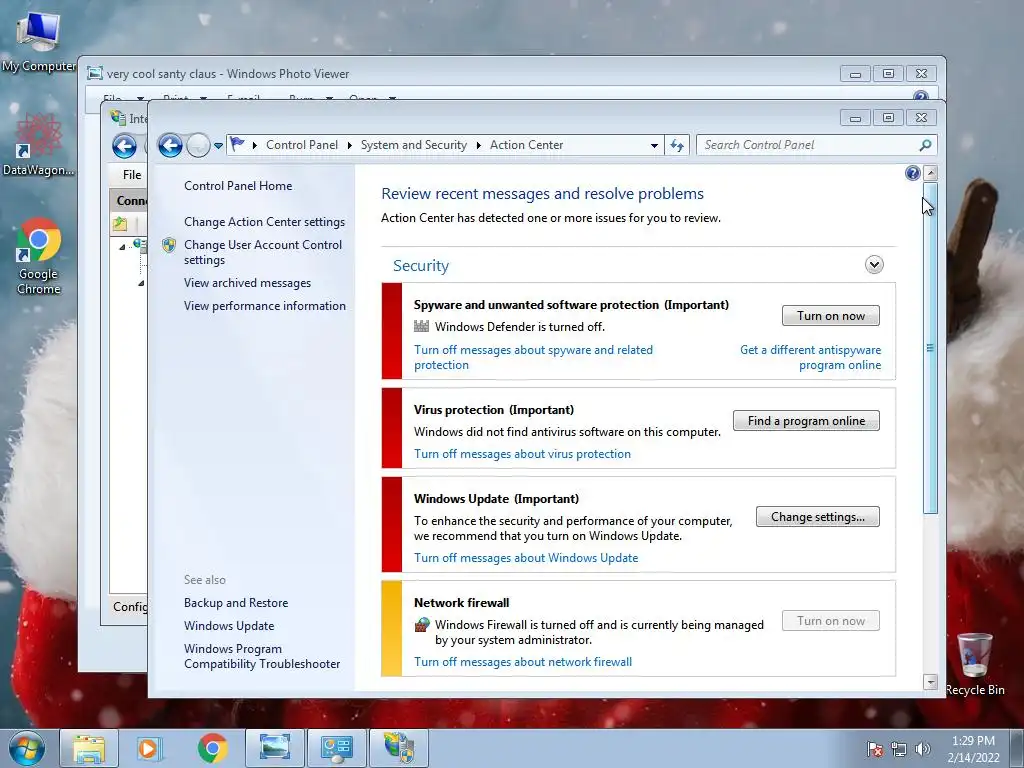This screenshot has width=1024, height=768.
Task: Turn off messages about spyware protection
Action: [533, 357]
